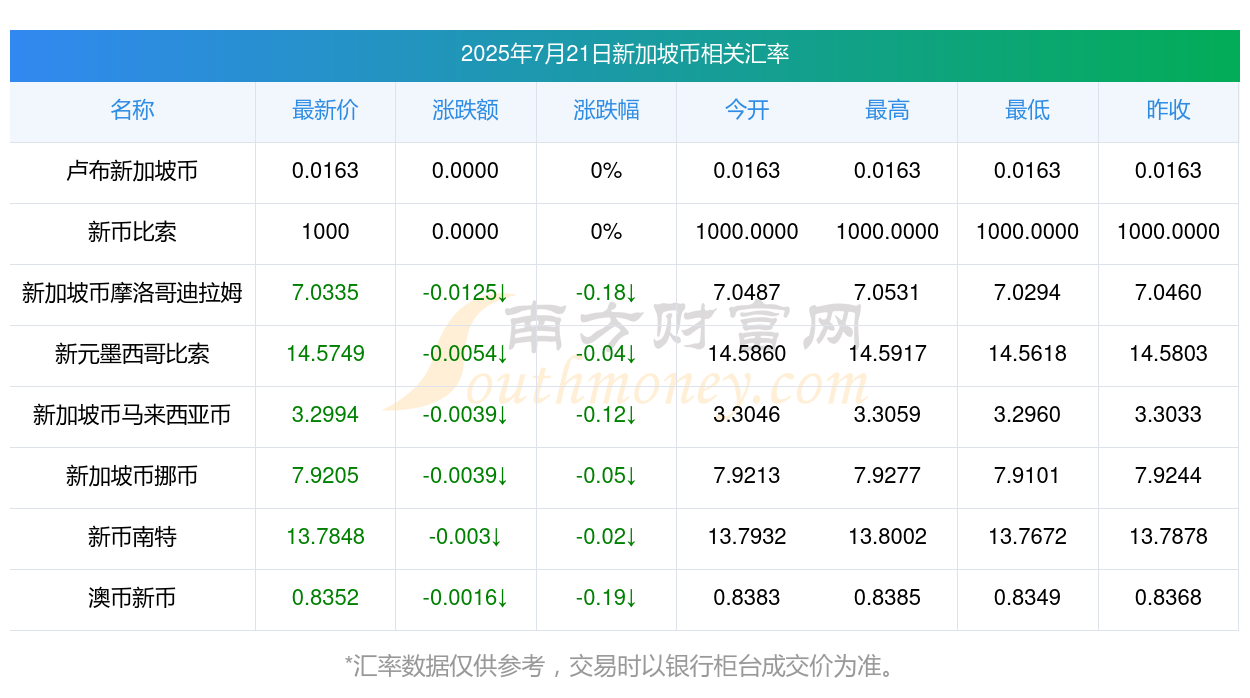The image size is (1250, 698).
Task: Click highest value 7.9277
Action: 887,476
